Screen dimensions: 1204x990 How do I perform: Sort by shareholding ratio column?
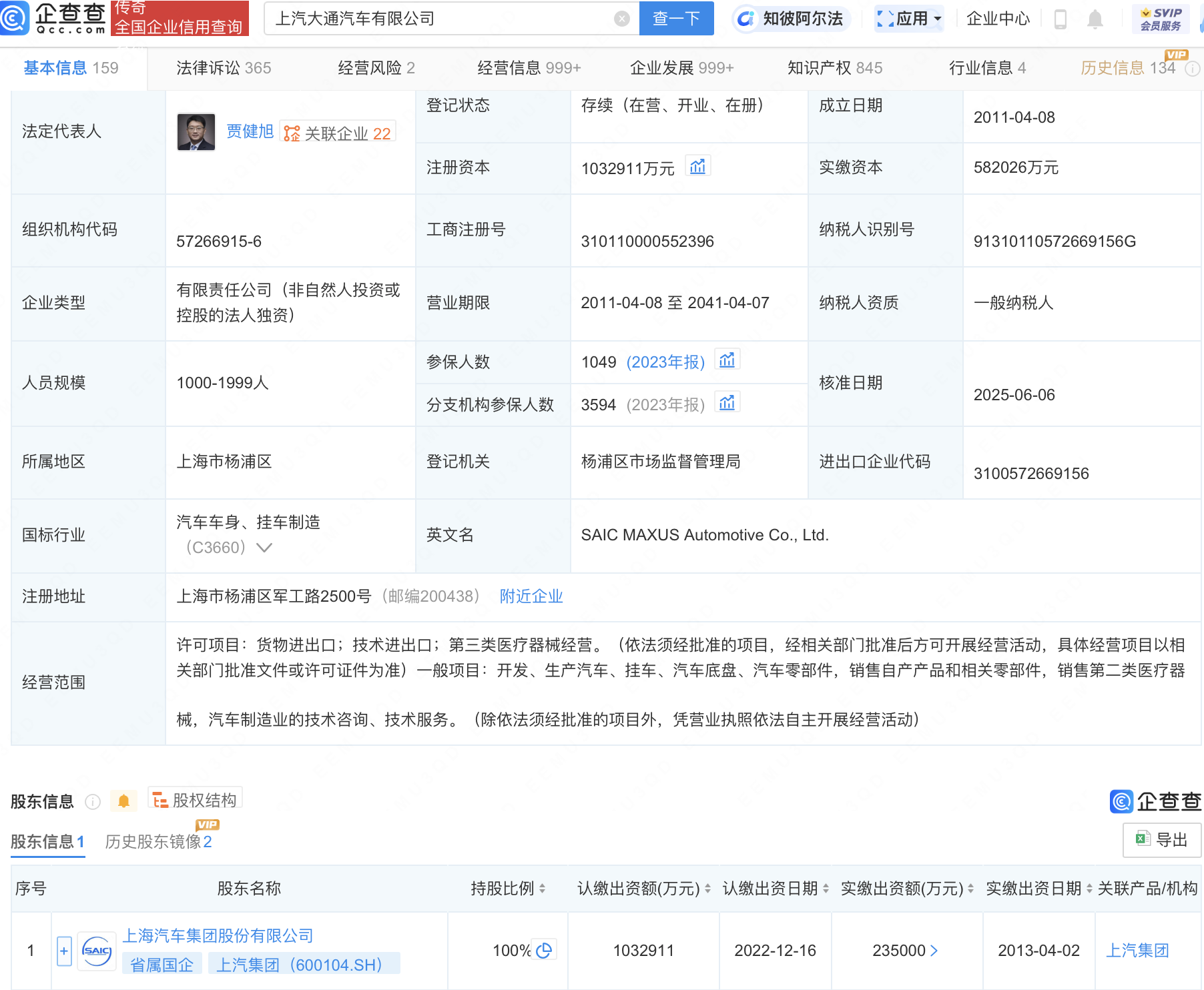(542, 889)
